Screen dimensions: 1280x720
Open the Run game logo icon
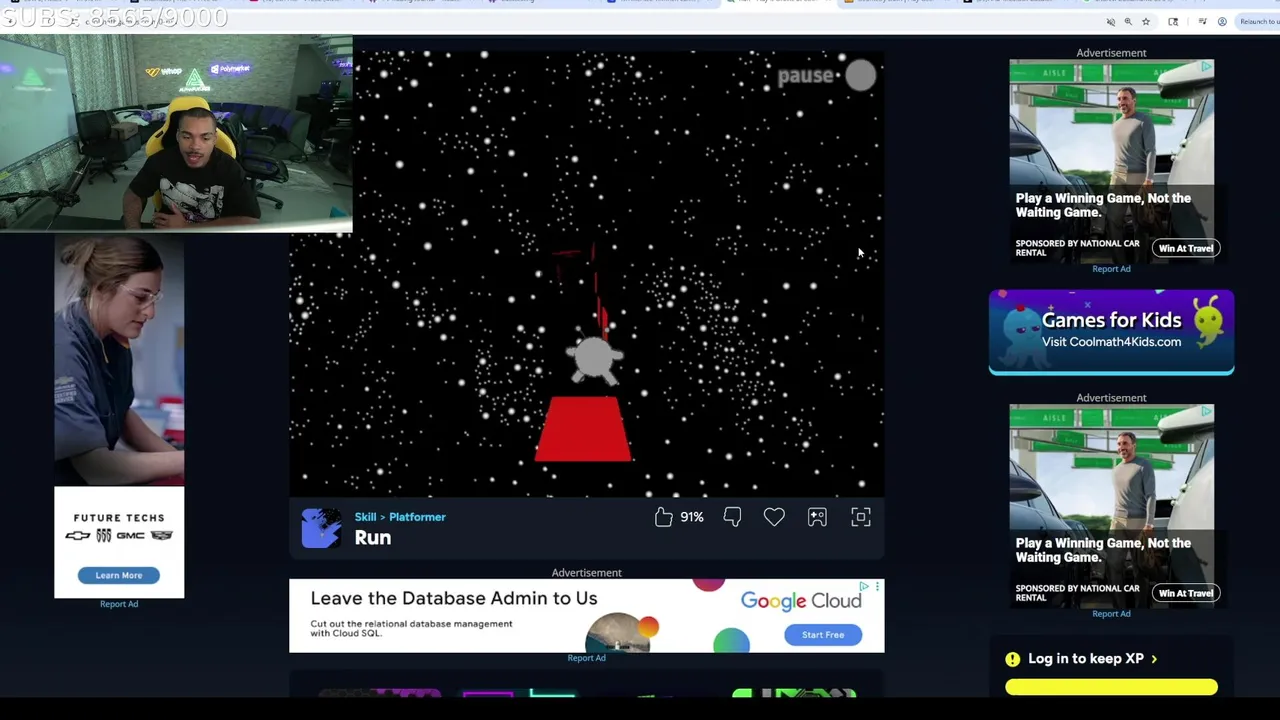(321, 528)
